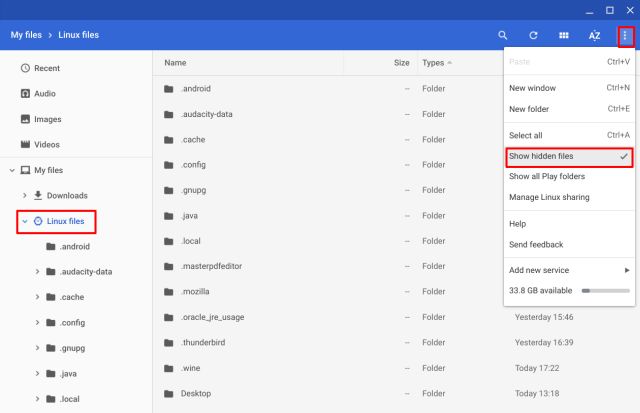Toggle Show all Play folders
This screenshot has width=640, height=413.
pyautogui.click(x=546, y=176)
